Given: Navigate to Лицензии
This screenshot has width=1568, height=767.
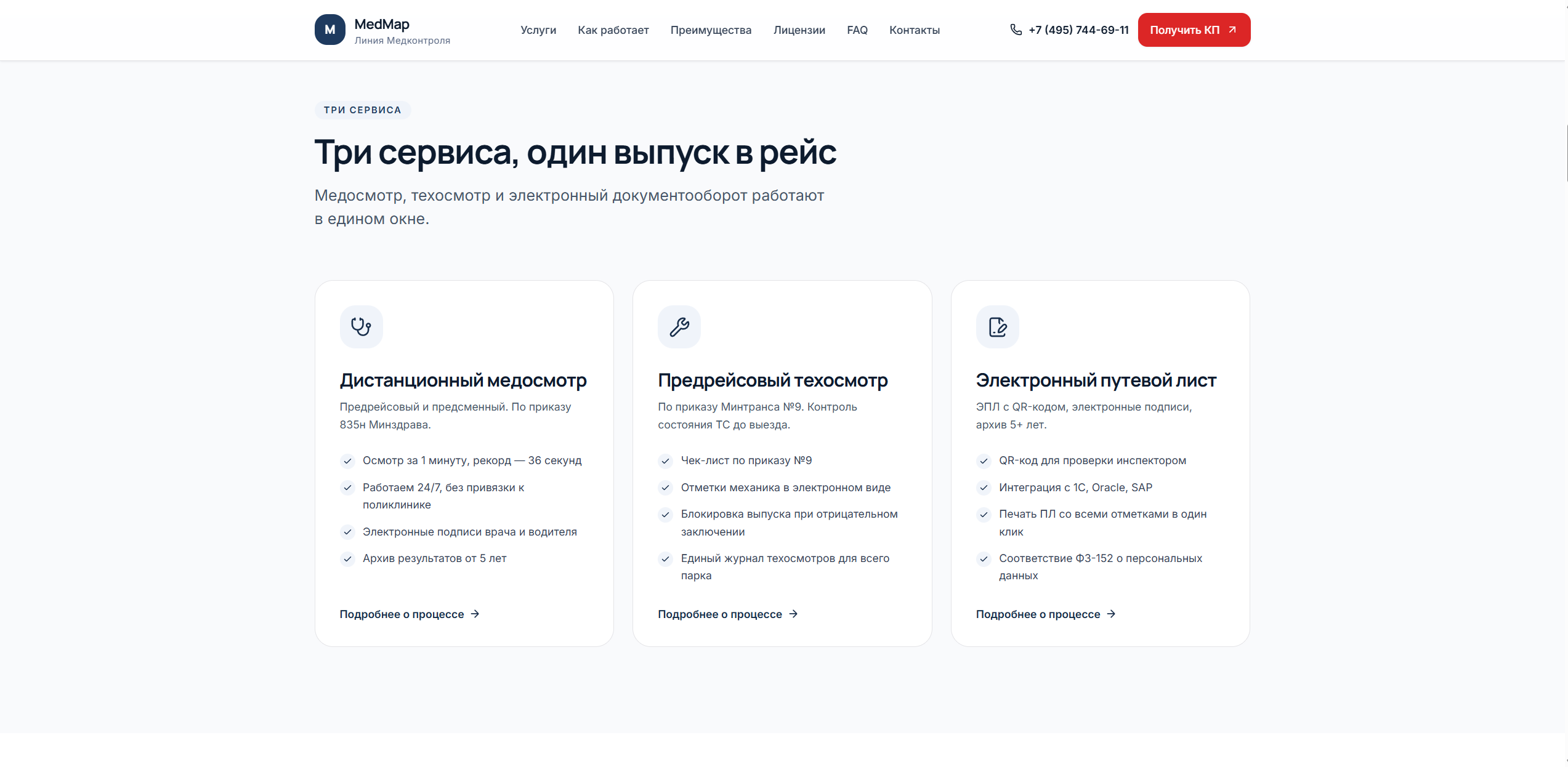Looking at the screenshot, I should point(799,30).
